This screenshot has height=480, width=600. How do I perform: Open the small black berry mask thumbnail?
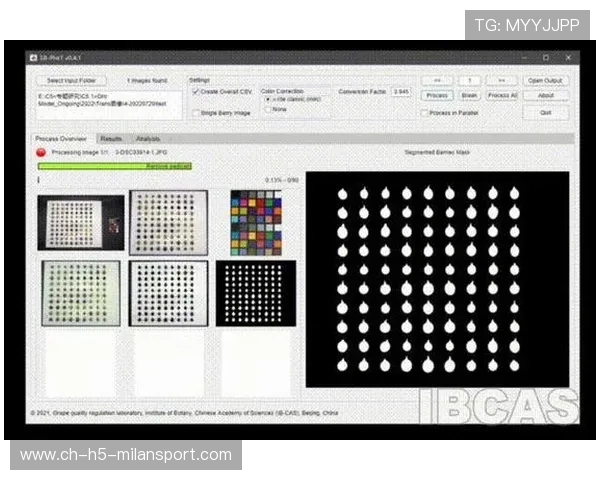point(256,293)
